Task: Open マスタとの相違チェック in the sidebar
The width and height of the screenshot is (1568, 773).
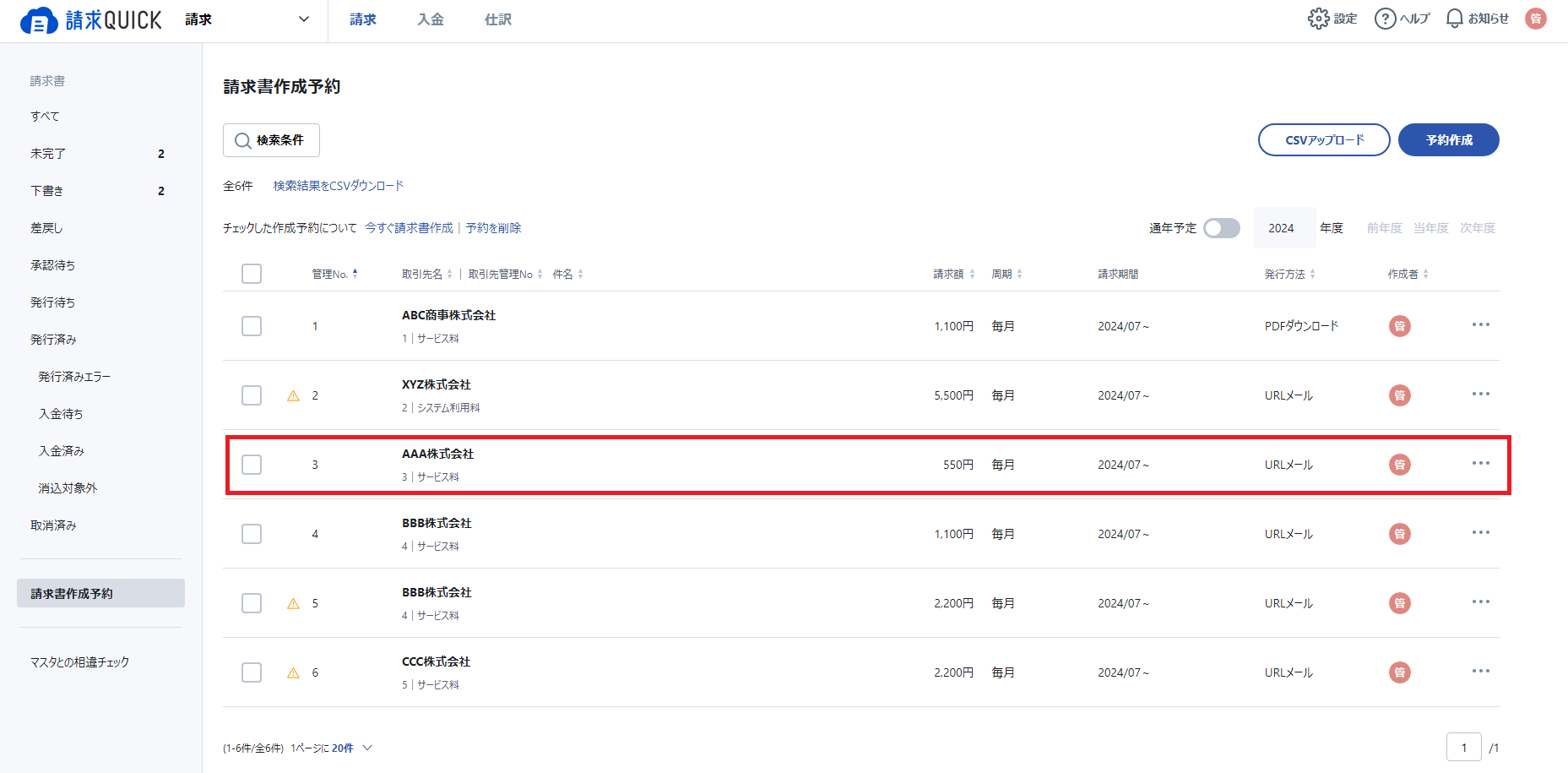Action: [80, 662]
